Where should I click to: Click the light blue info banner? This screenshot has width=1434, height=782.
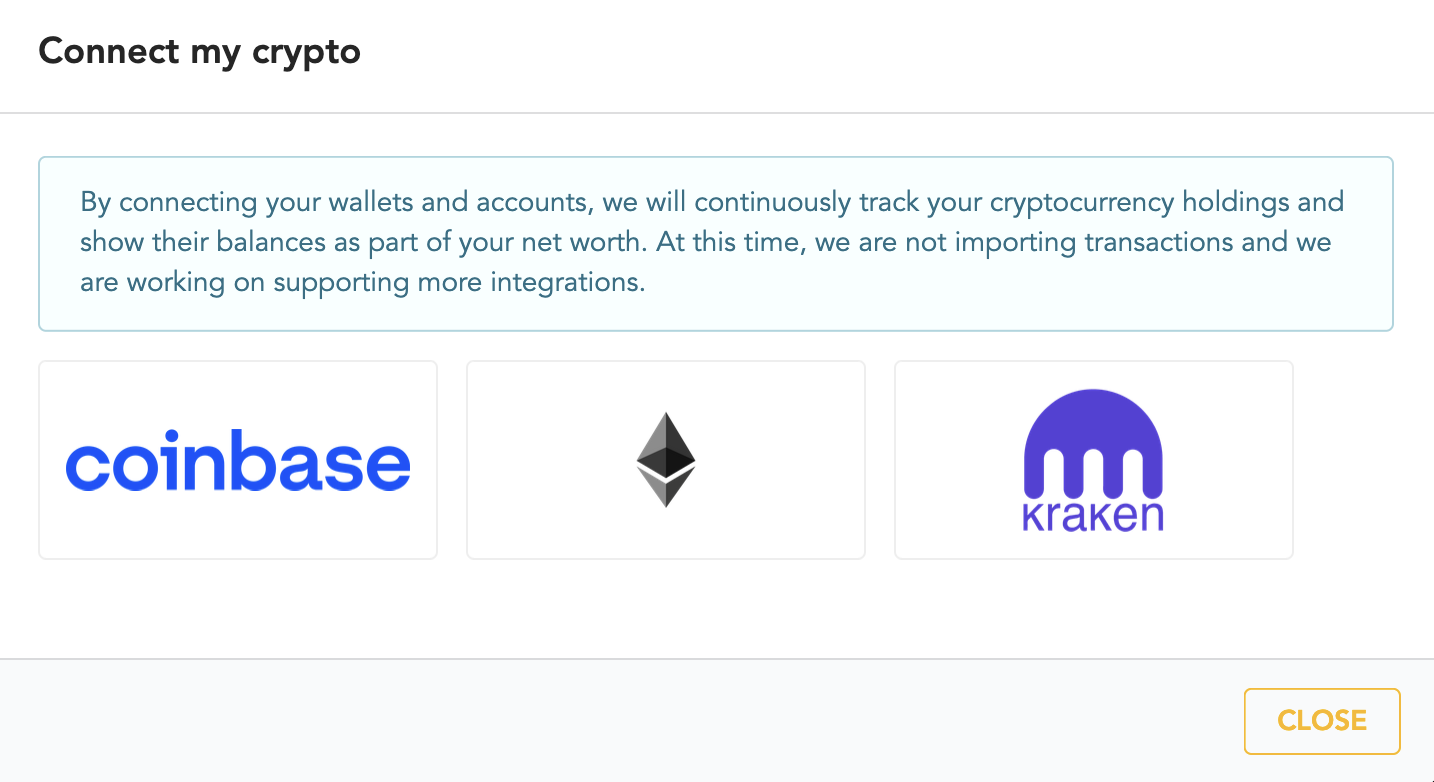click(x=716, y=243)
